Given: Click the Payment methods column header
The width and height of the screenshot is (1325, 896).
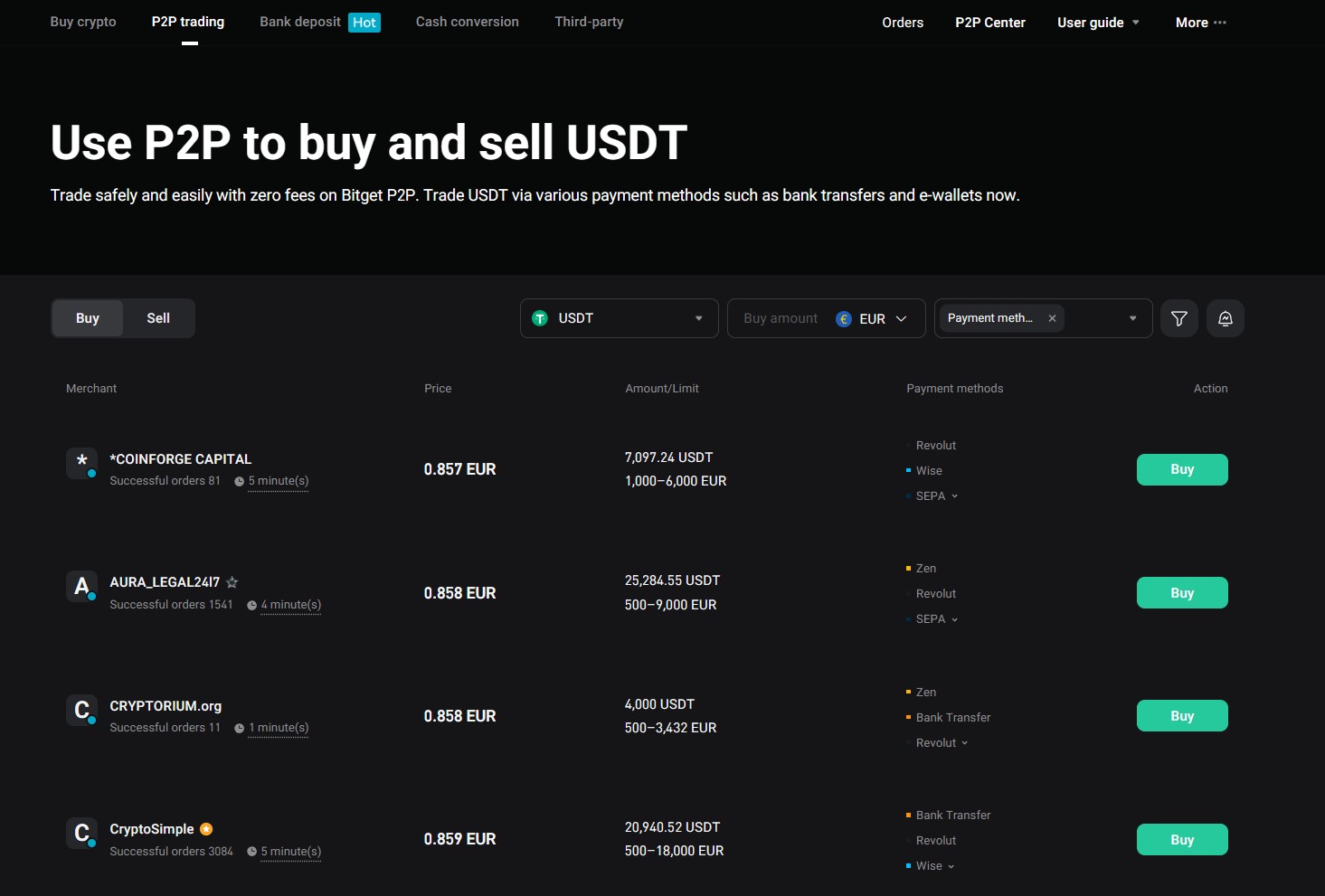Looking at the screenshot, I should pos(955,389).
